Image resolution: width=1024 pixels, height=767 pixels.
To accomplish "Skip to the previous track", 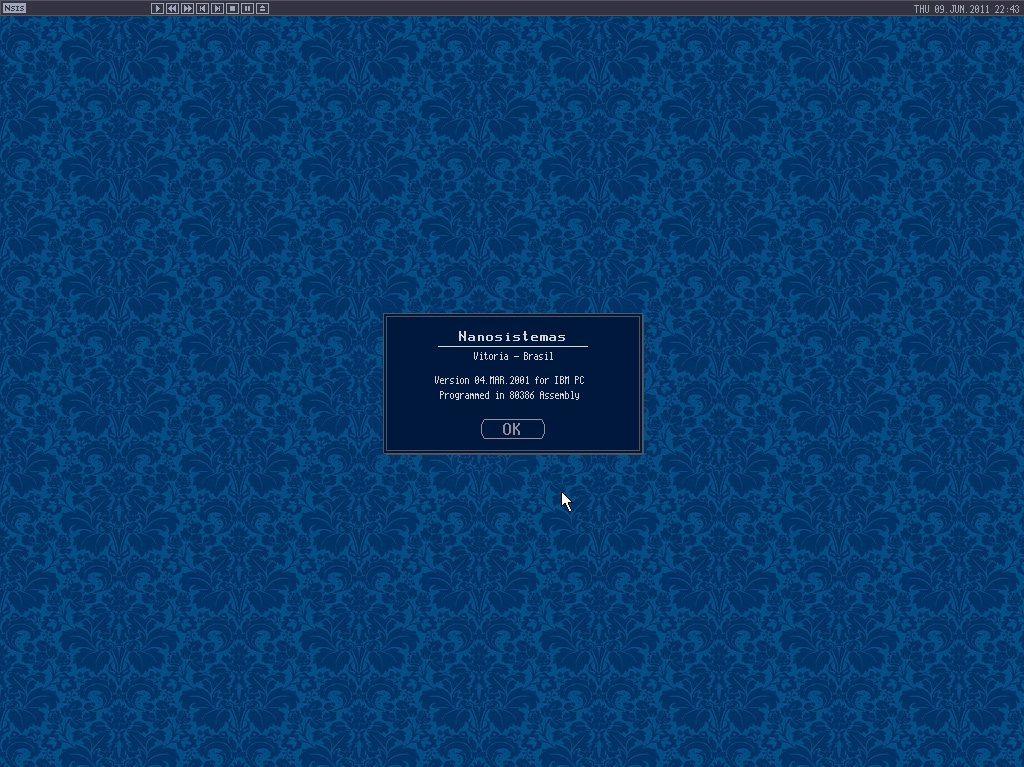I will tap(202, 8).
